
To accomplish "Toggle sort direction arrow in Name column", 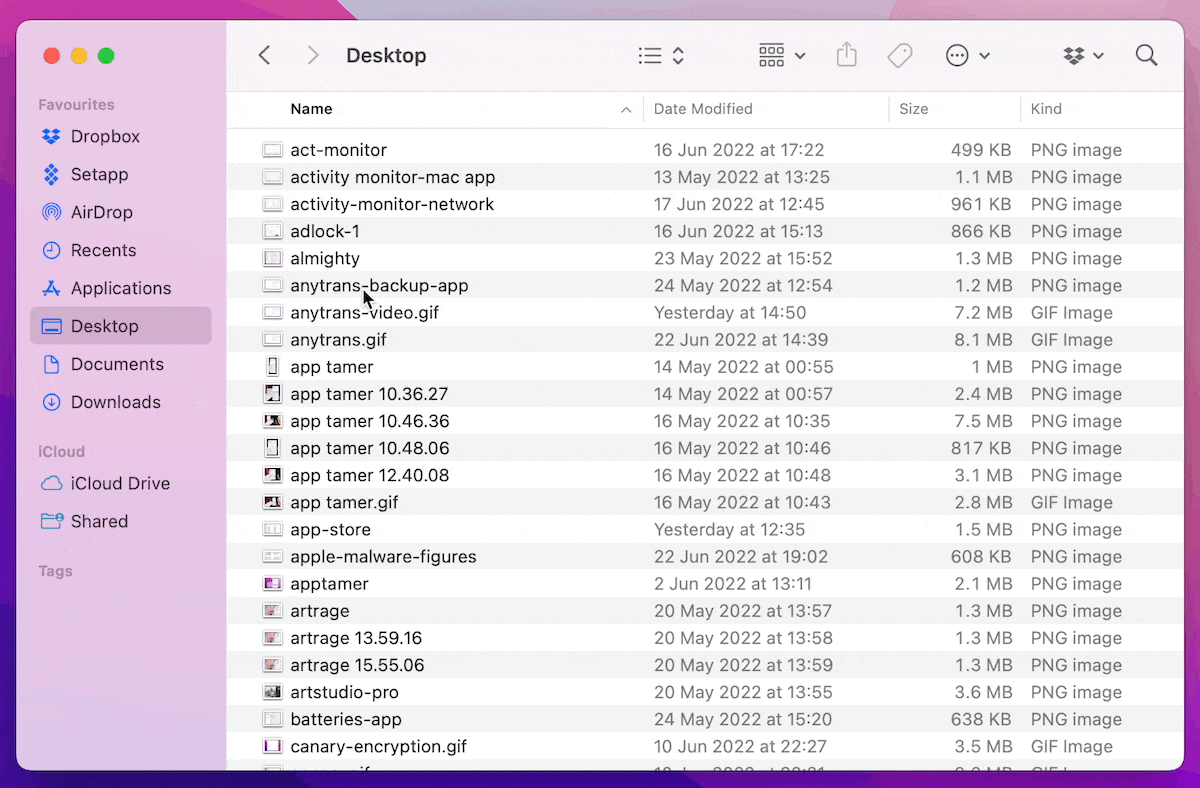I will [626, 110].
